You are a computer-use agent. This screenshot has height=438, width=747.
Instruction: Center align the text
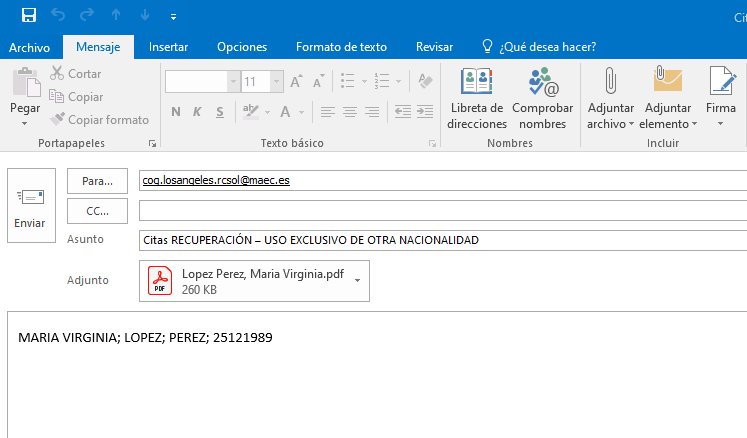tap(350, 112)
